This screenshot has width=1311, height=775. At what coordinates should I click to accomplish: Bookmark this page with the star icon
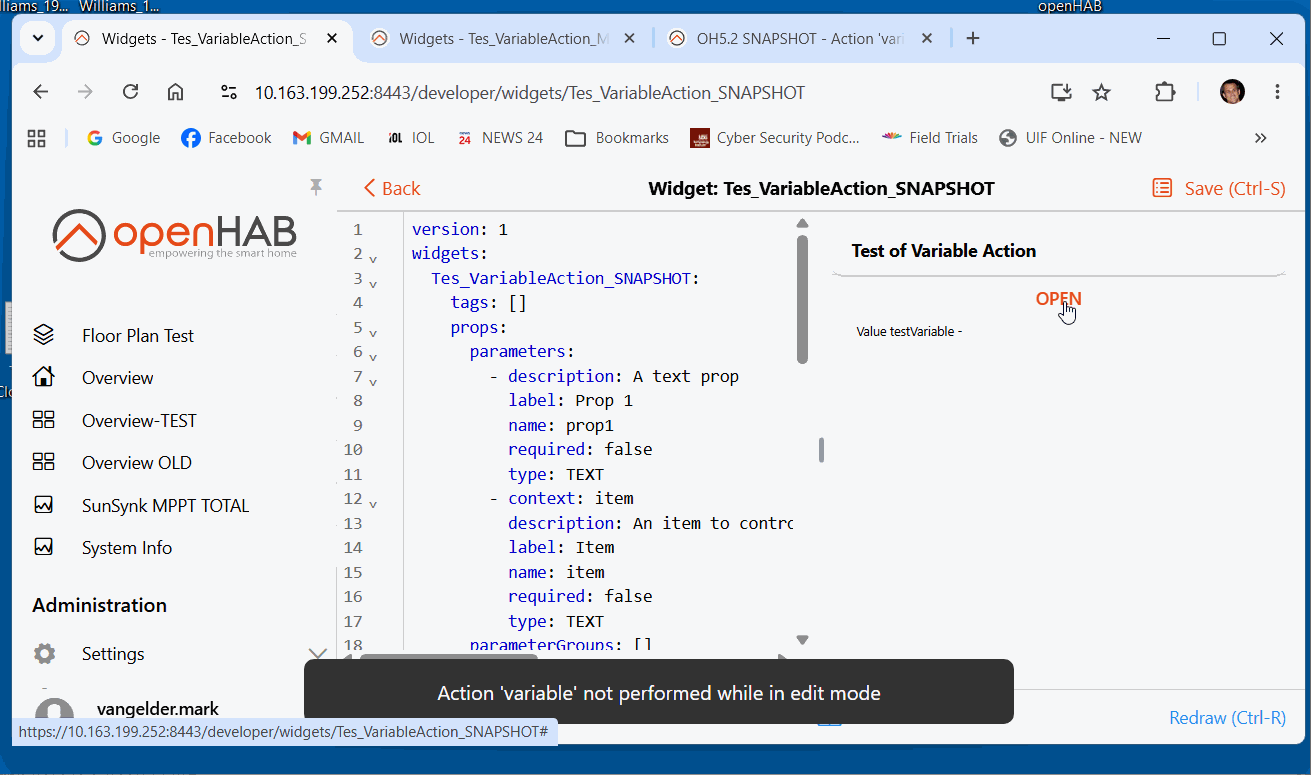(x=1101, y=92)
